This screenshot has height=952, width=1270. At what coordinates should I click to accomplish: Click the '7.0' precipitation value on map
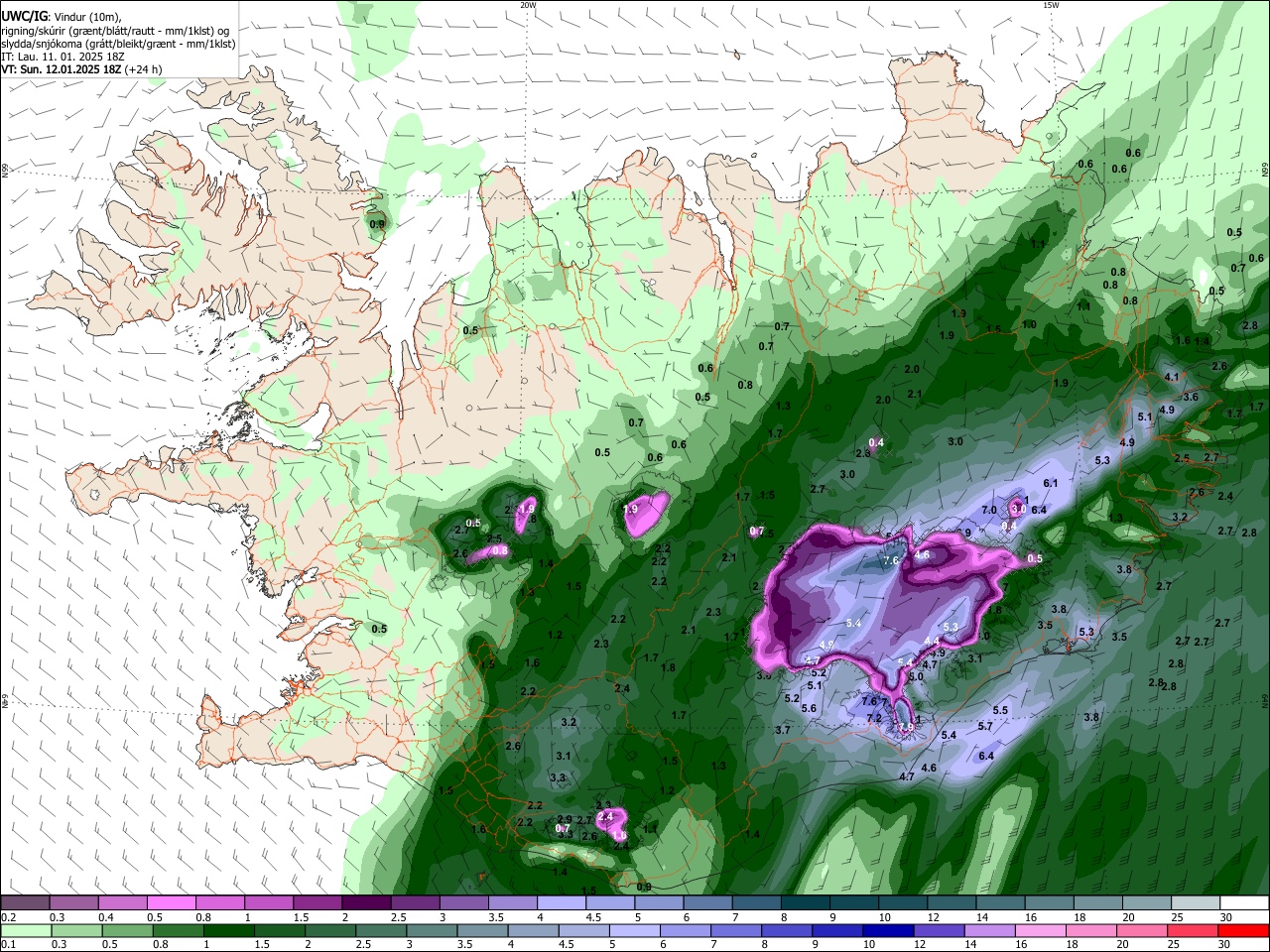[x=989, y=510]
